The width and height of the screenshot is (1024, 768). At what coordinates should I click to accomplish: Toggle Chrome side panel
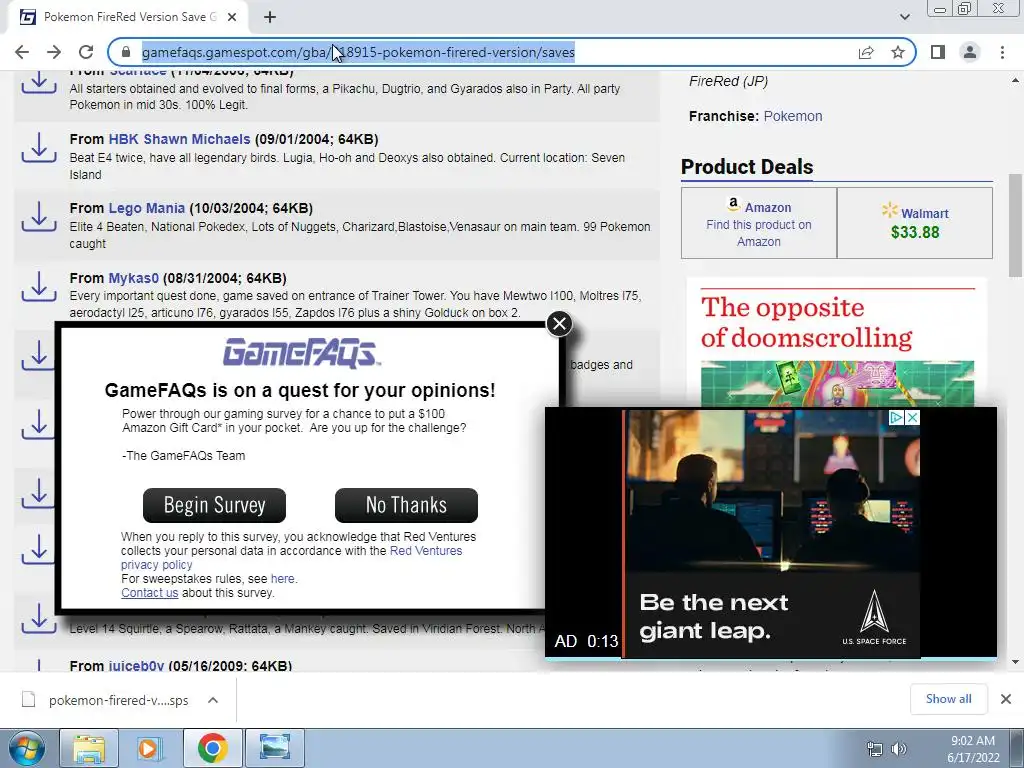click(x=938, y=52)
